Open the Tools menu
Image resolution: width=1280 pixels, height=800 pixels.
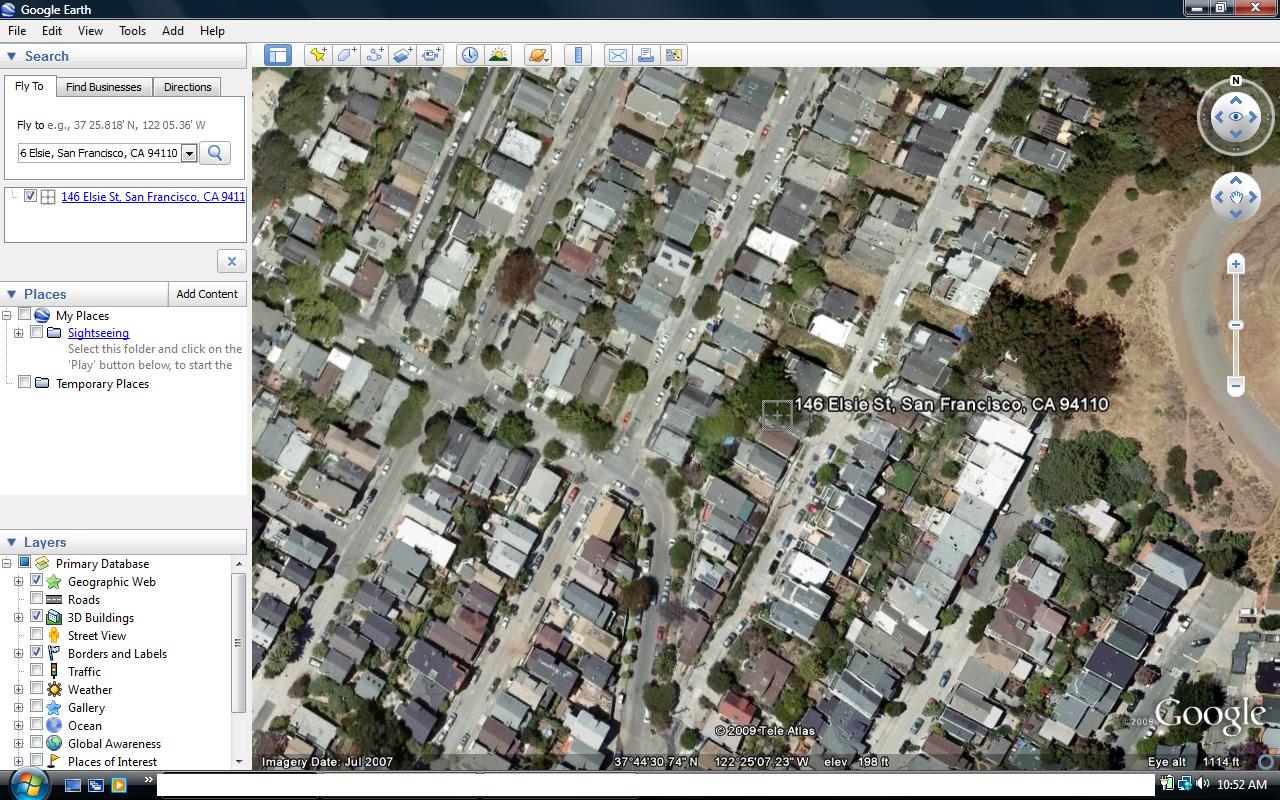pos(133,31)
